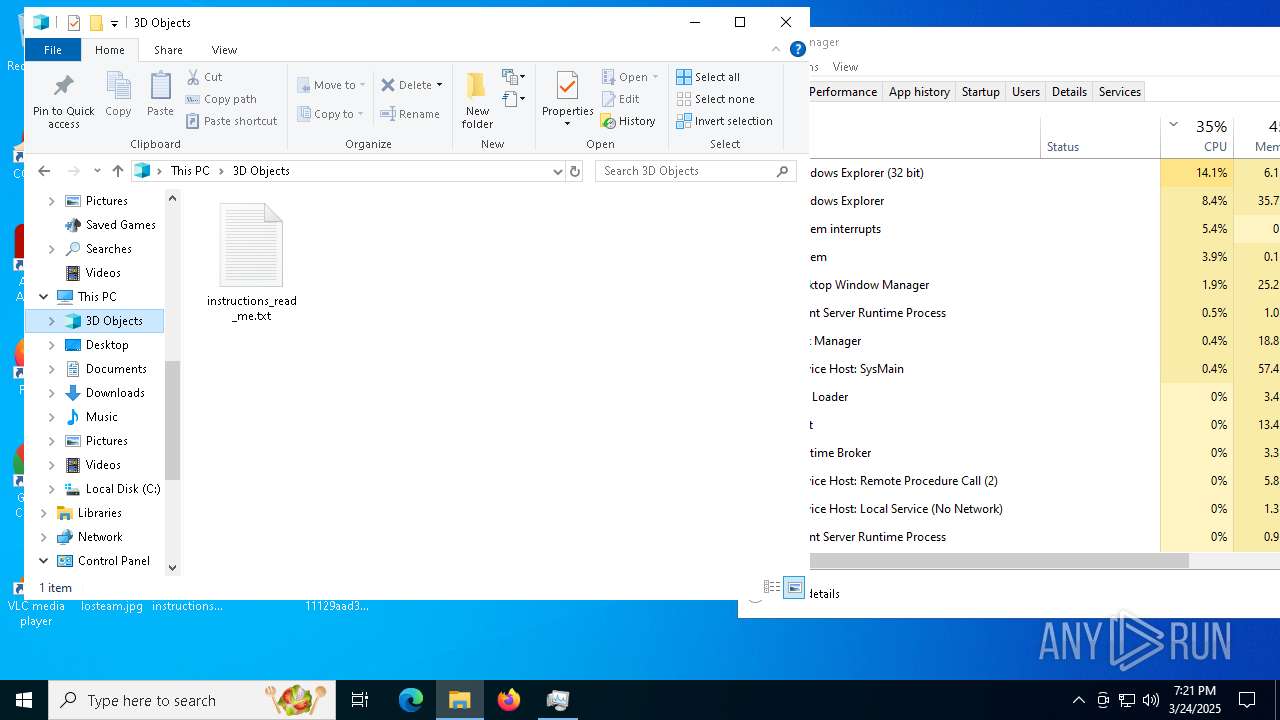Open Explorer help question mark icon
This screenshot has width=1280, height=720.
coord(797,49)
